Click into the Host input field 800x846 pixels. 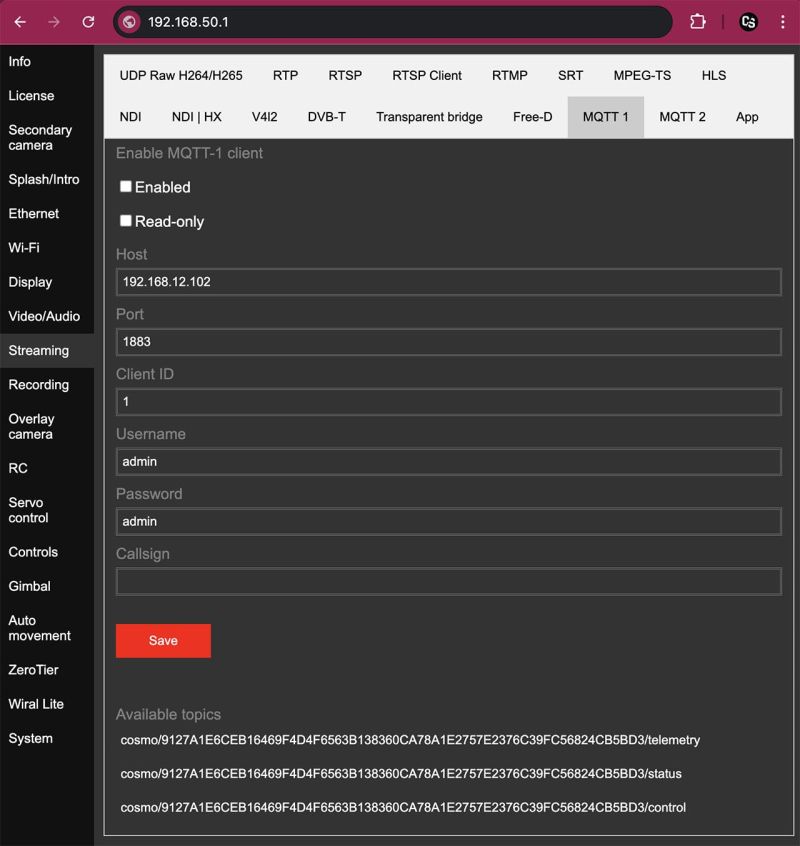pyautogui.click(x=448, y=282)
